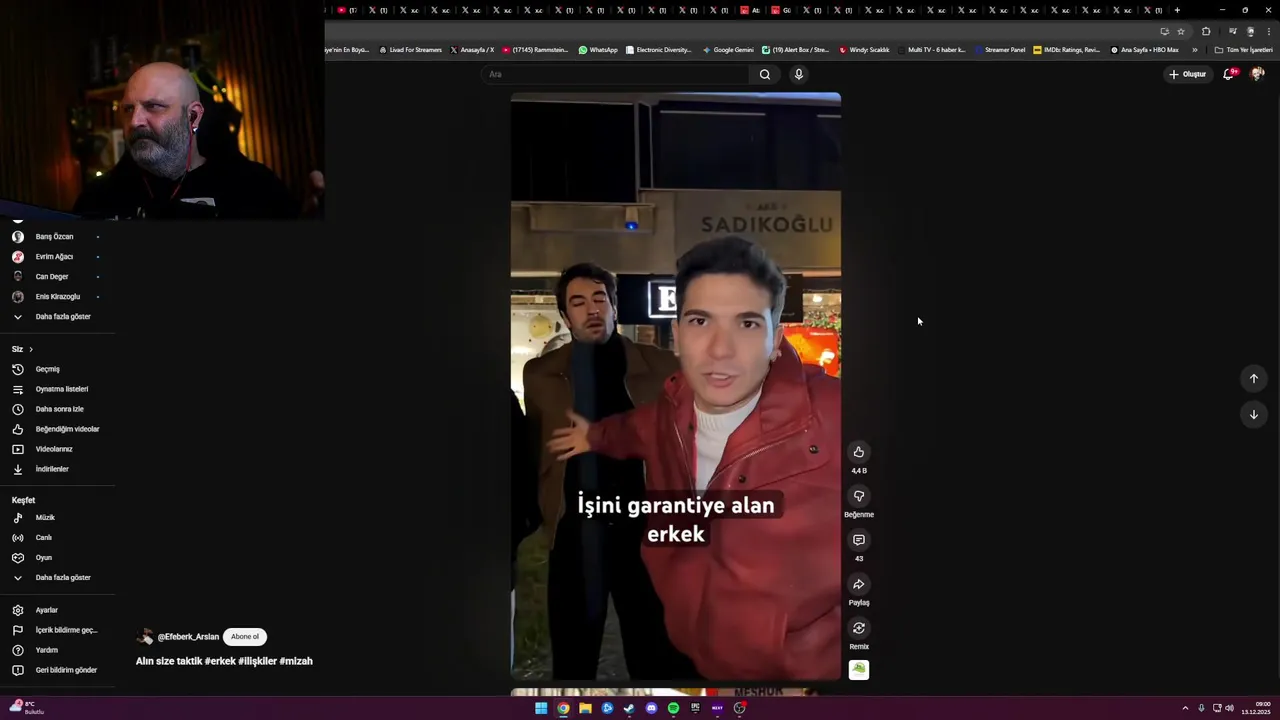Click the Paylaş share icon

pos(858,584)
